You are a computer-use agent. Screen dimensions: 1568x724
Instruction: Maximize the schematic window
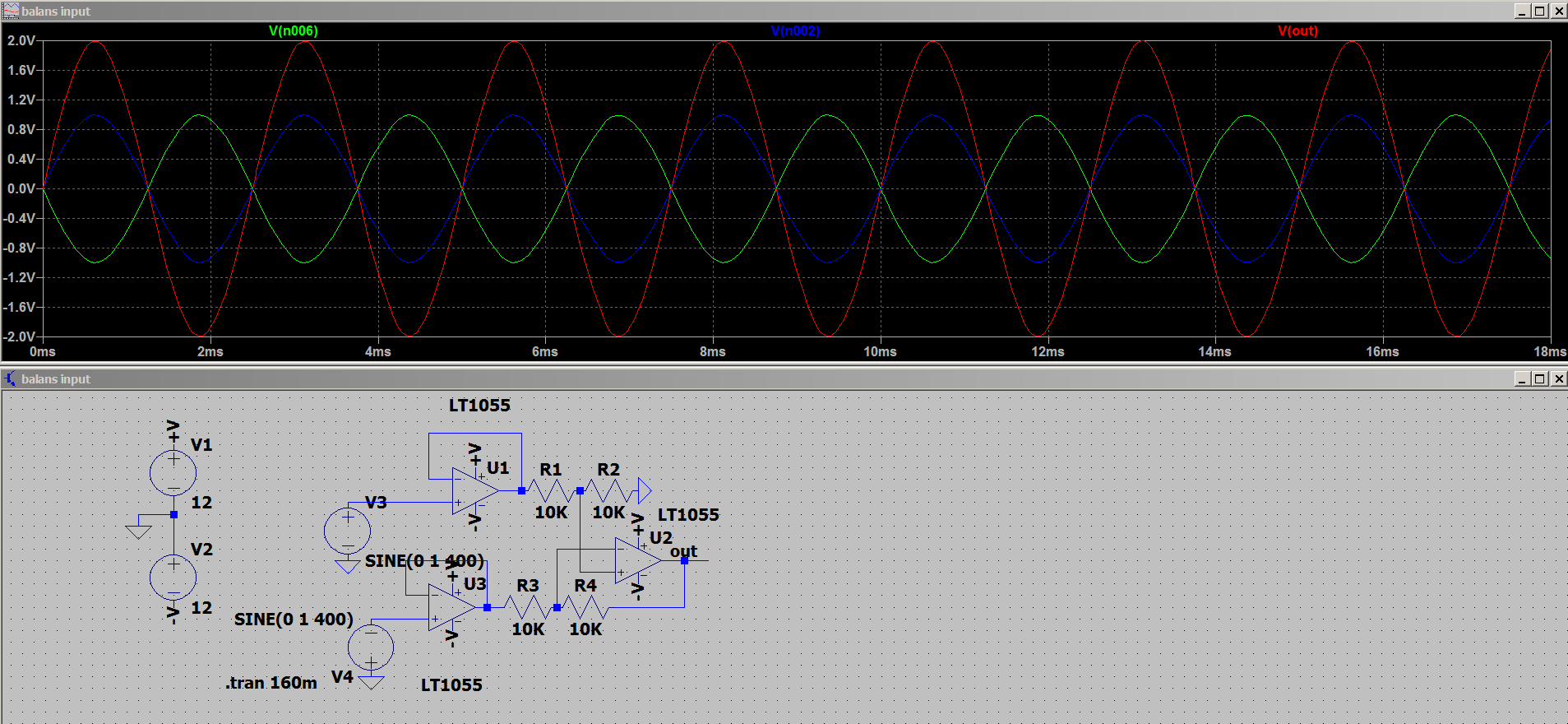pyautogui.click(x=1540, y=378)
